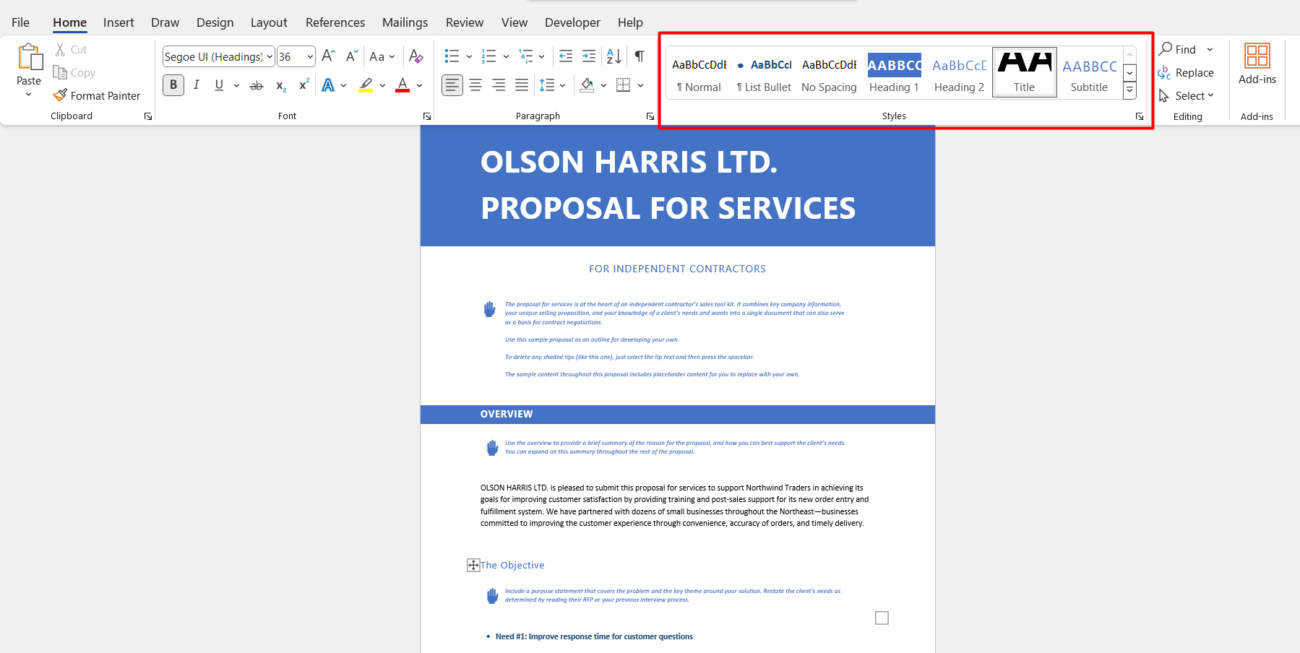Open the File menu
This screenshot has width=1300, height=653.
20,22
